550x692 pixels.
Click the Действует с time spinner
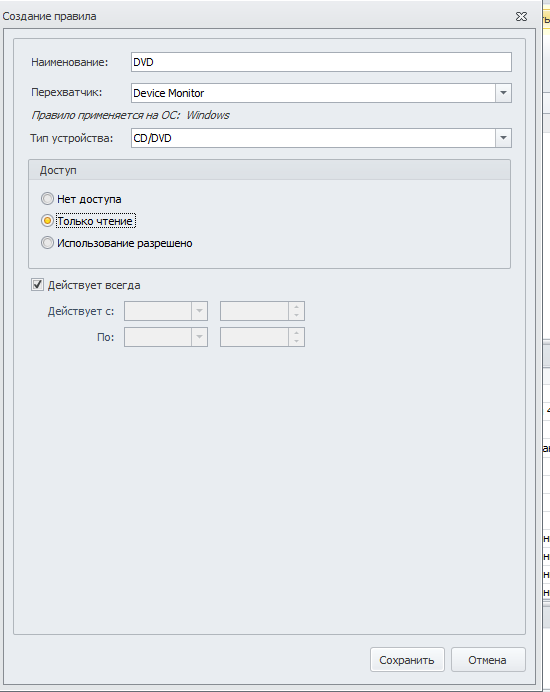pos(262,311)
